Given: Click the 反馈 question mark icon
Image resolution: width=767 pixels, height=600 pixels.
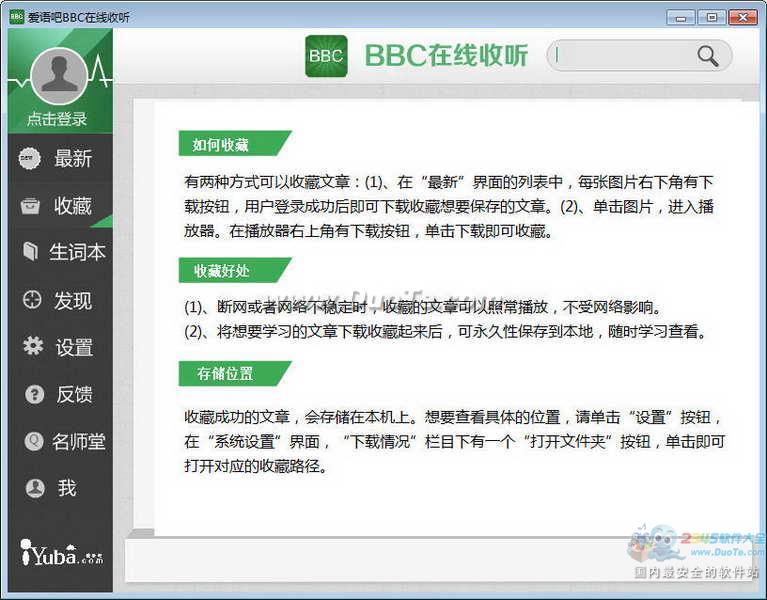Looking at the screenshot, I should [x=34, y=394].
